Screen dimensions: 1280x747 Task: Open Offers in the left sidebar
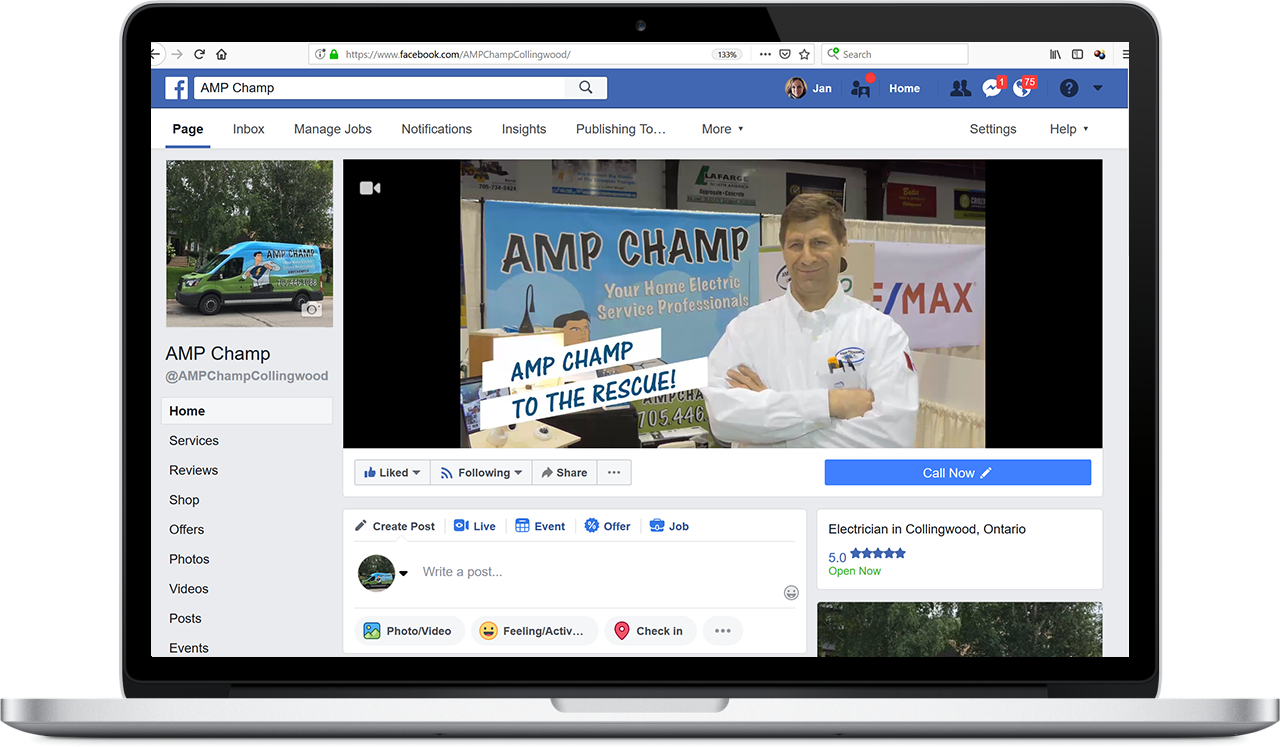click(187, 529)
